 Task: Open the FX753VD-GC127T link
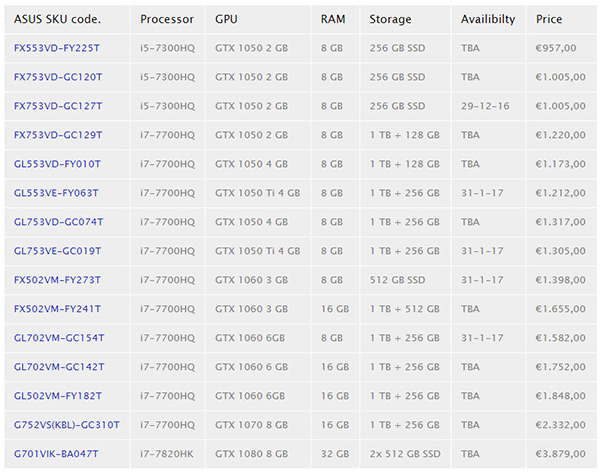[58, 106]
